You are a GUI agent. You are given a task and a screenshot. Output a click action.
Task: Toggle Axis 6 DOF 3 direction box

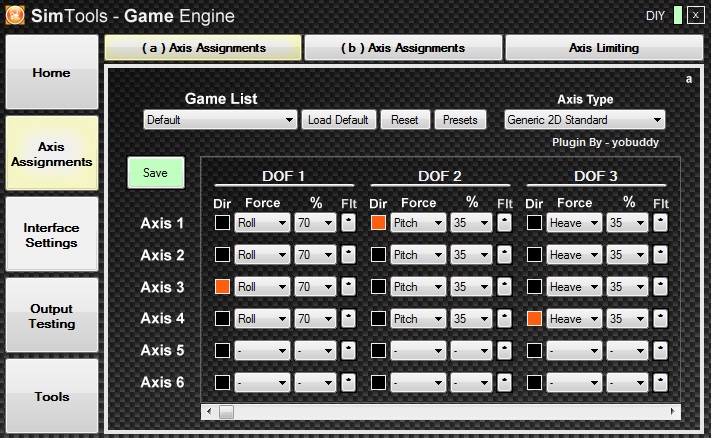click(534, 383)
